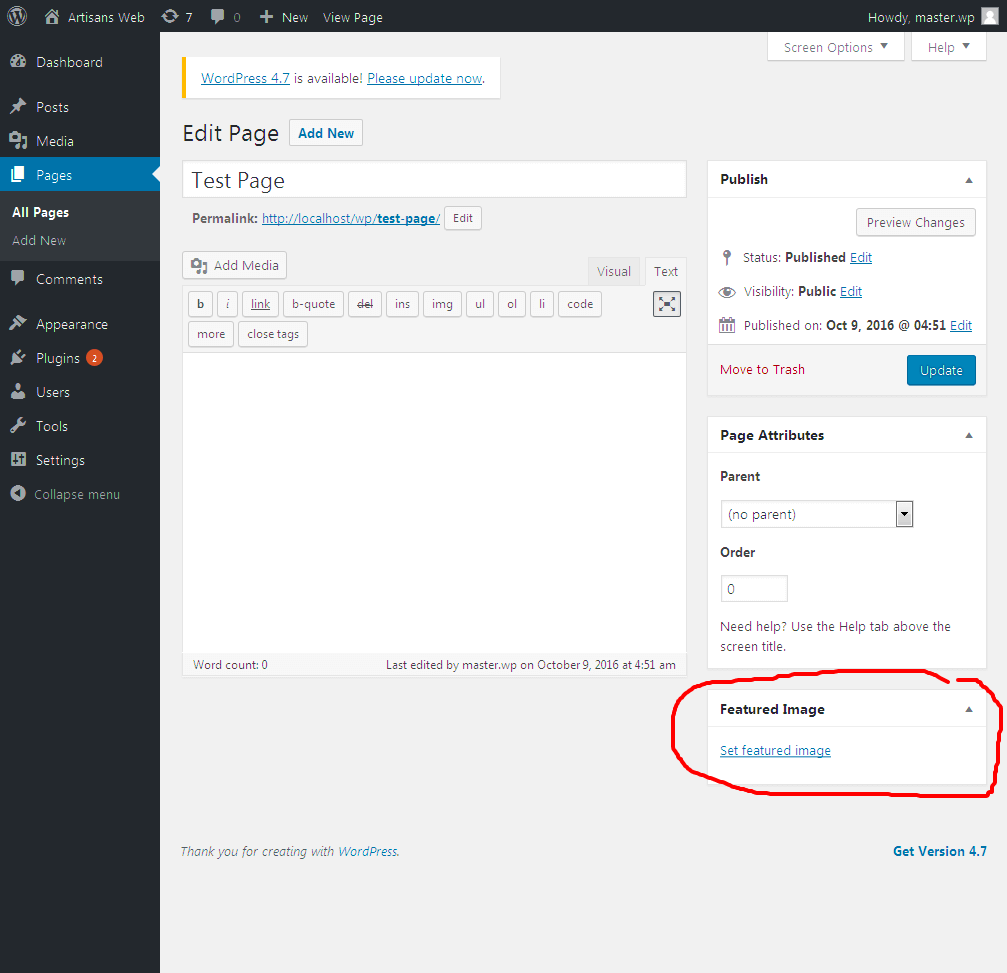
Task: Open updates via the refresh icon
Action: pos(170,17)
